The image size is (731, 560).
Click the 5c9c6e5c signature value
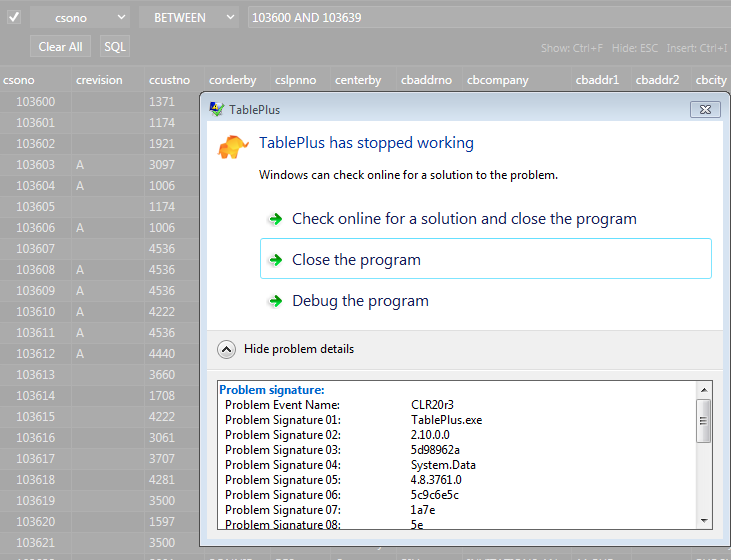(434, 494)
